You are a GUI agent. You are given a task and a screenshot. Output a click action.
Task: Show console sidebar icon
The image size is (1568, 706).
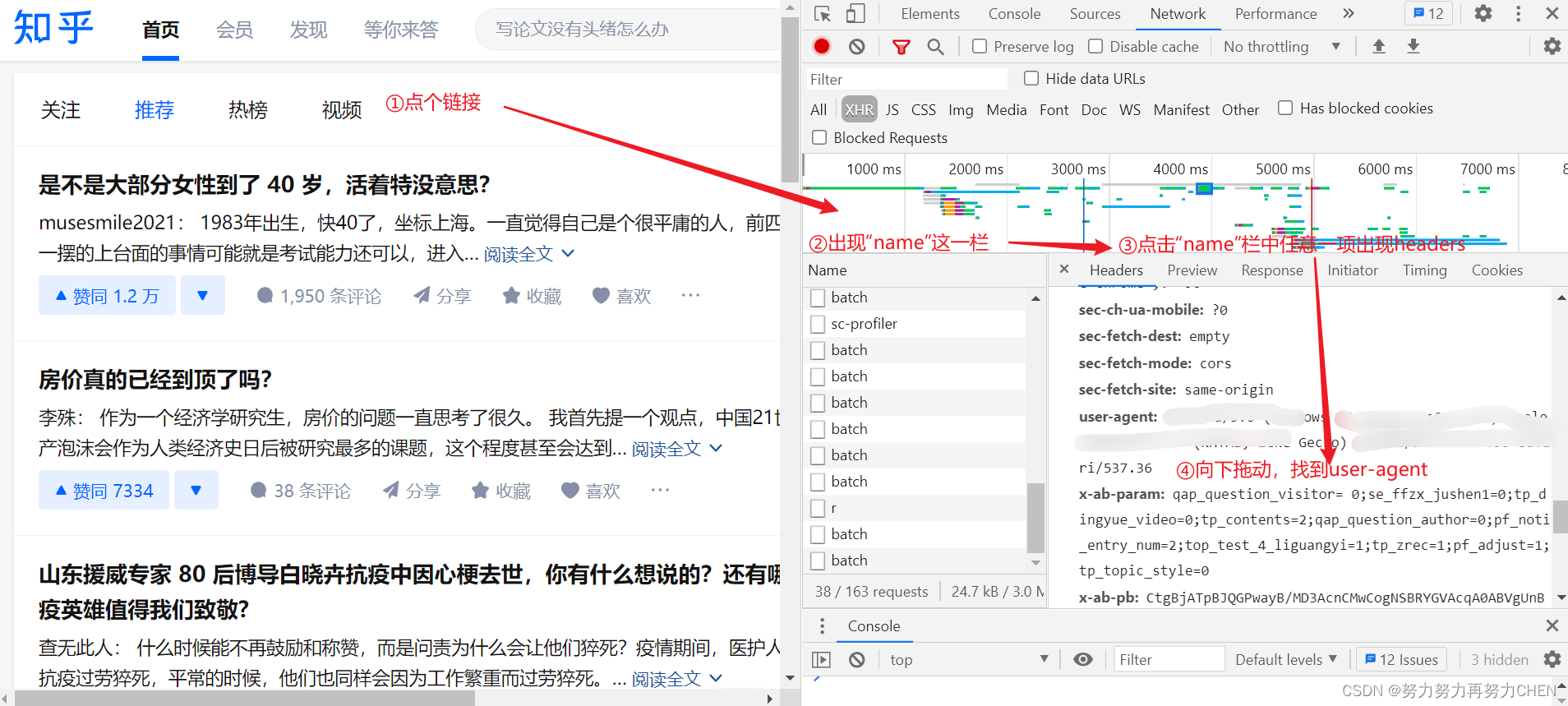coord(821,659)
